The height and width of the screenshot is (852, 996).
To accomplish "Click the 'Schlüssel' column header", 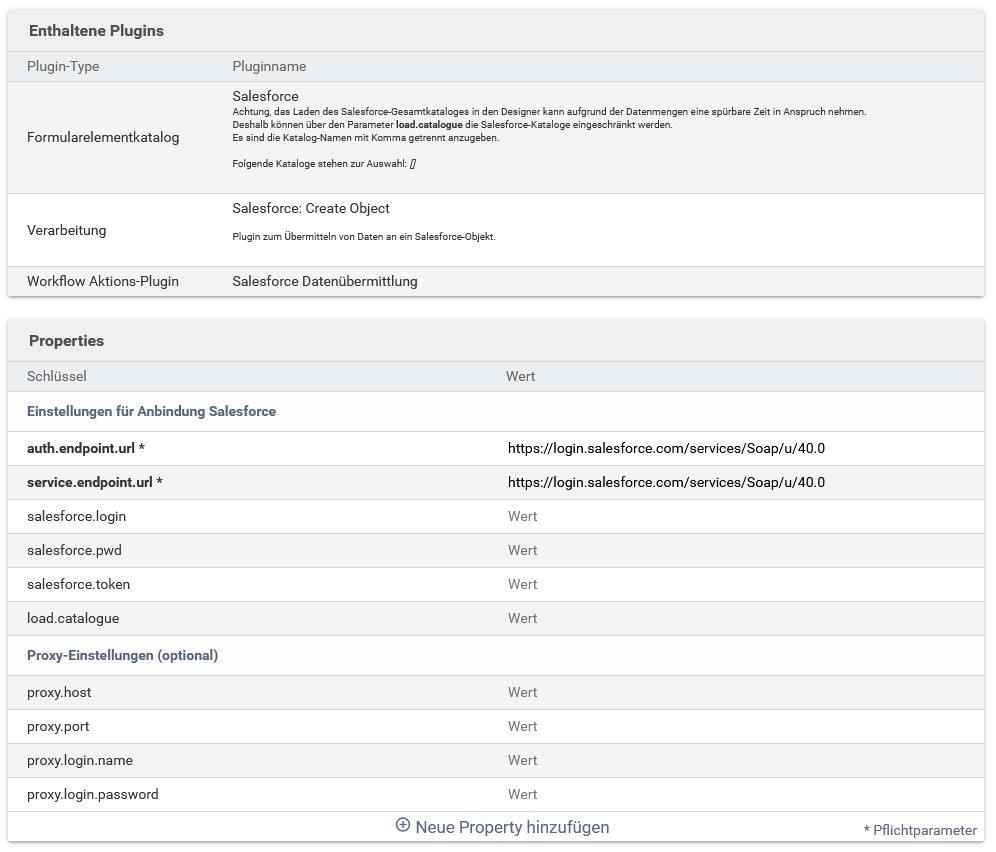I will click(x=57, y=377).
